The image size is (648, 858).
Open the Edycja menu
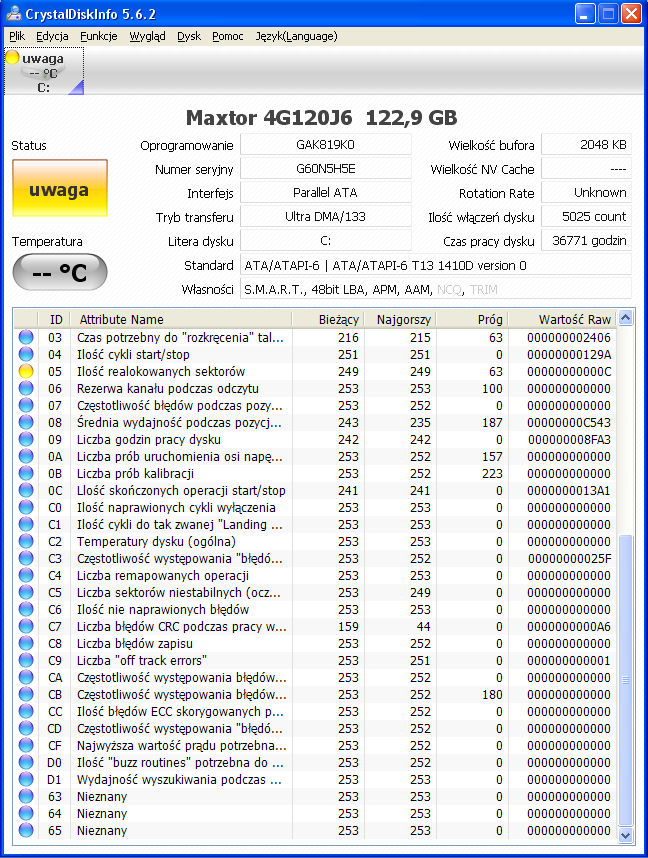click(52, 36)
